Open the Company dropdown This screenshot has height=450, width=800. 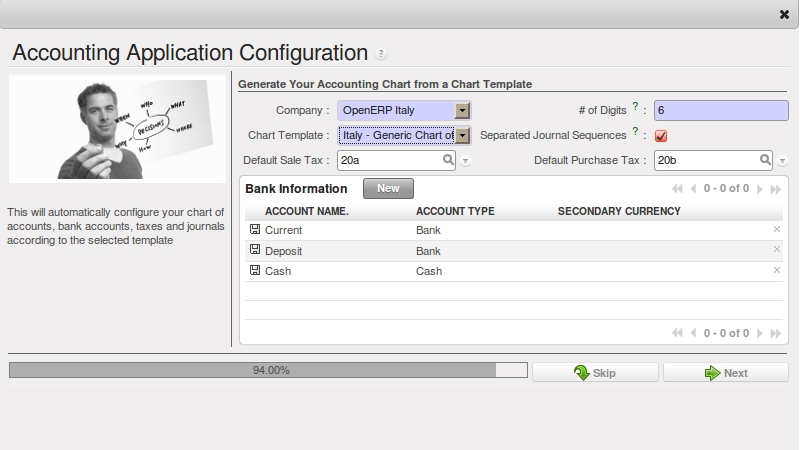click(462, 110)
